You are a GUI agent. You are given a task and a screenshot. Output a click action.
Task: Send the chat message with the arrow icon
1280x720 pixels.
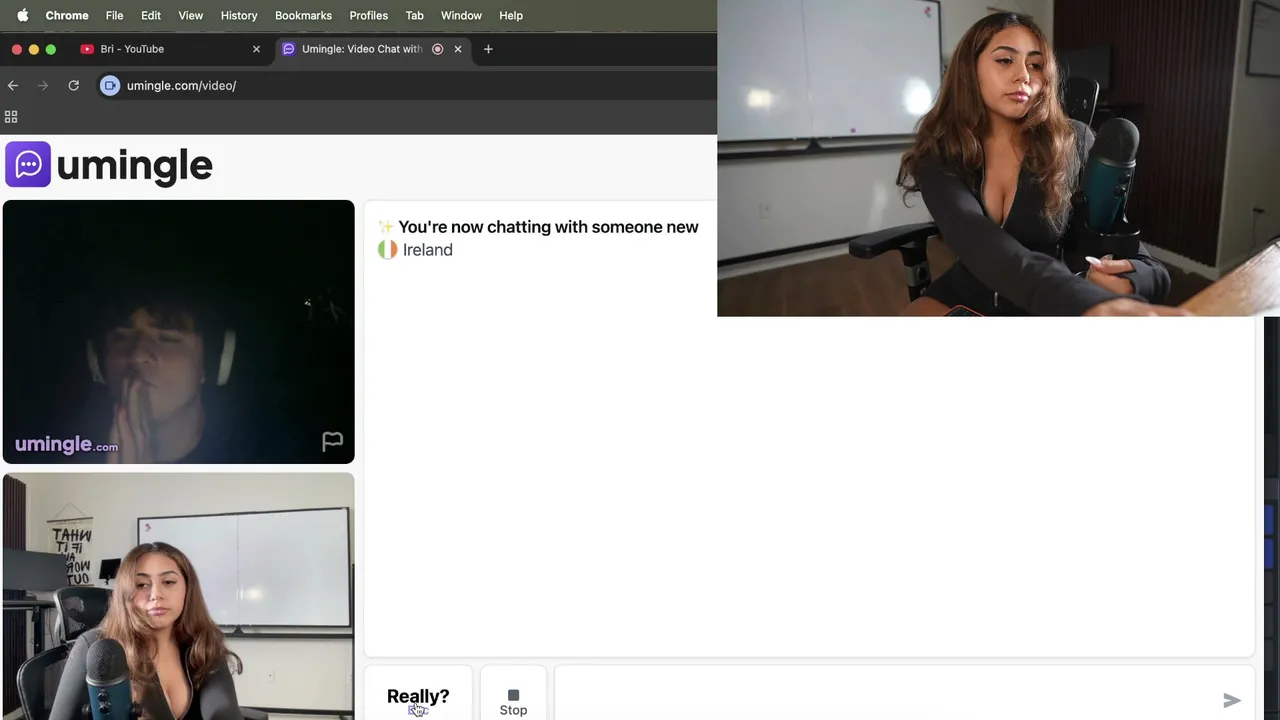click(x=1232, y=701)
